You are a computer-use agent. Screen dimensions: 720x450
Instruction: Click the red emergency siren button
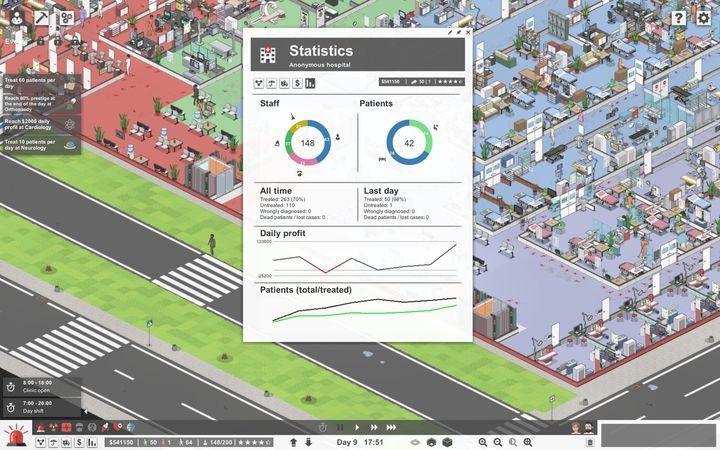(17, 434)
